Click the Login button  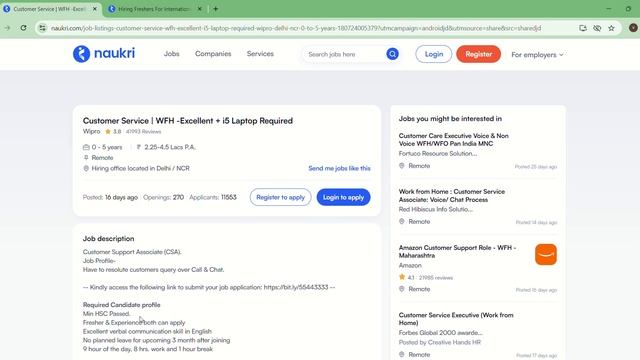coord(433,54)
